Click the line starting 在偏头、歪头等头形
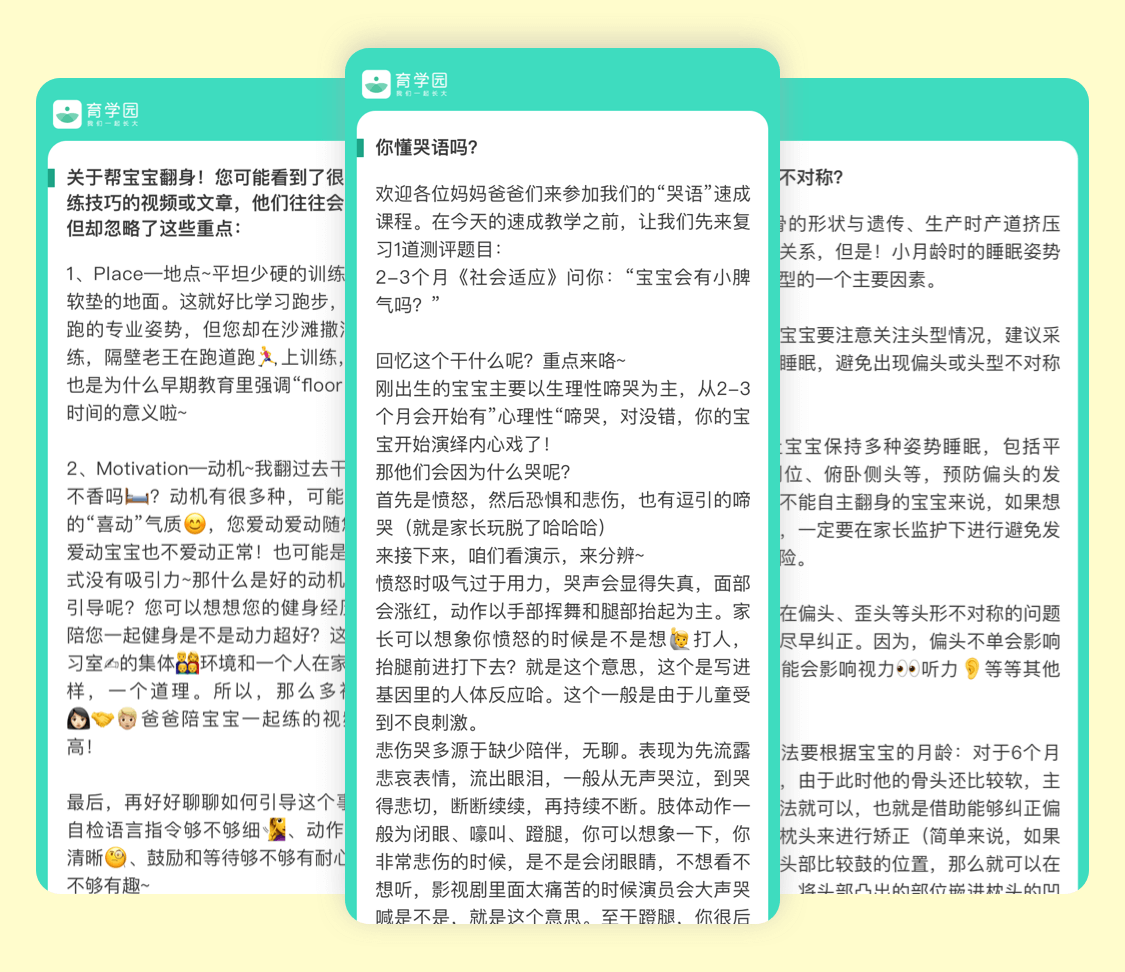Image resolution: width=1125 pixels, height=972 pixels. 920,613
